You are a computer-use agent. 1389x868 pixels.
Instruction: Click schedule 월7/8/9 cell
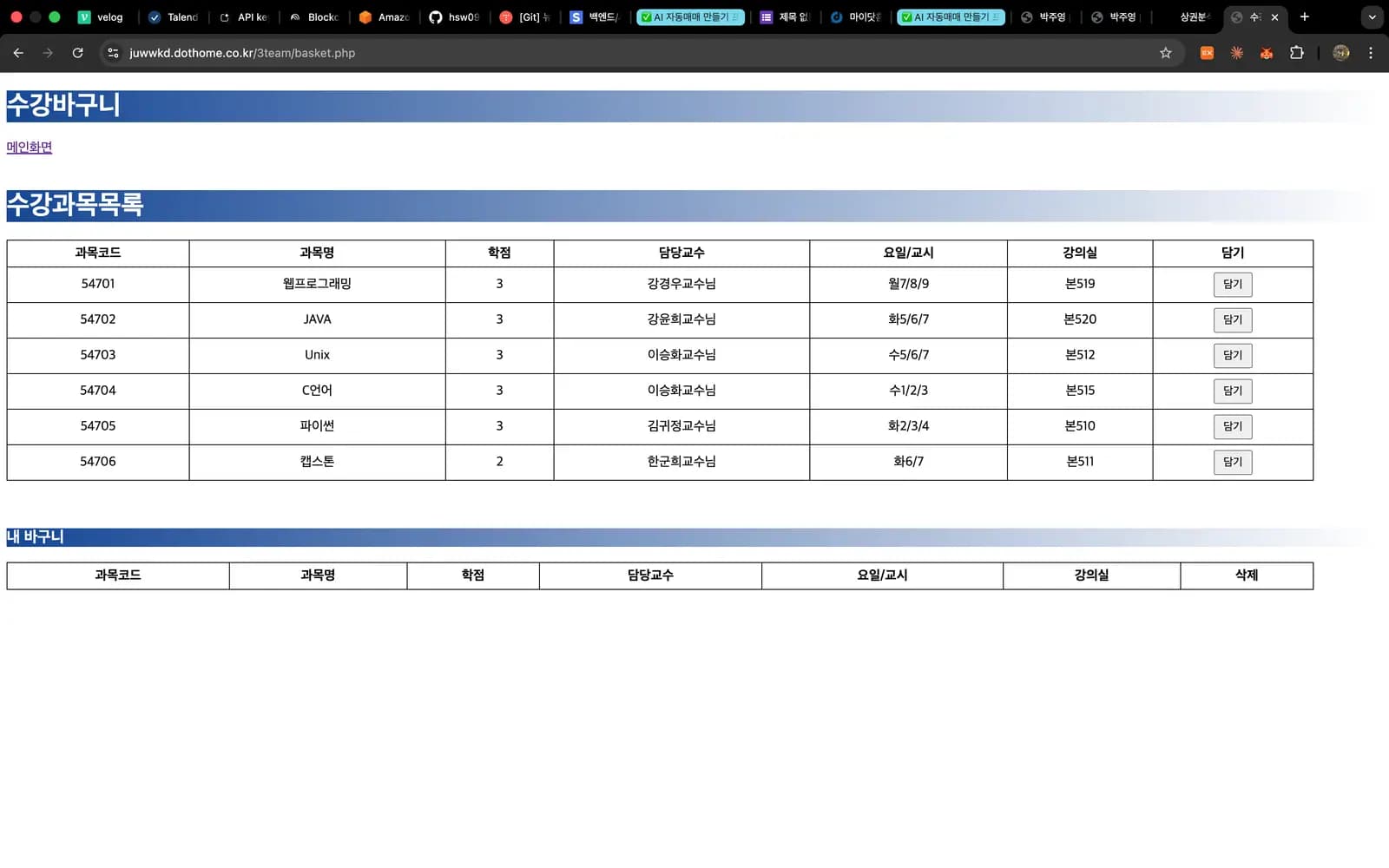[908, 284]
